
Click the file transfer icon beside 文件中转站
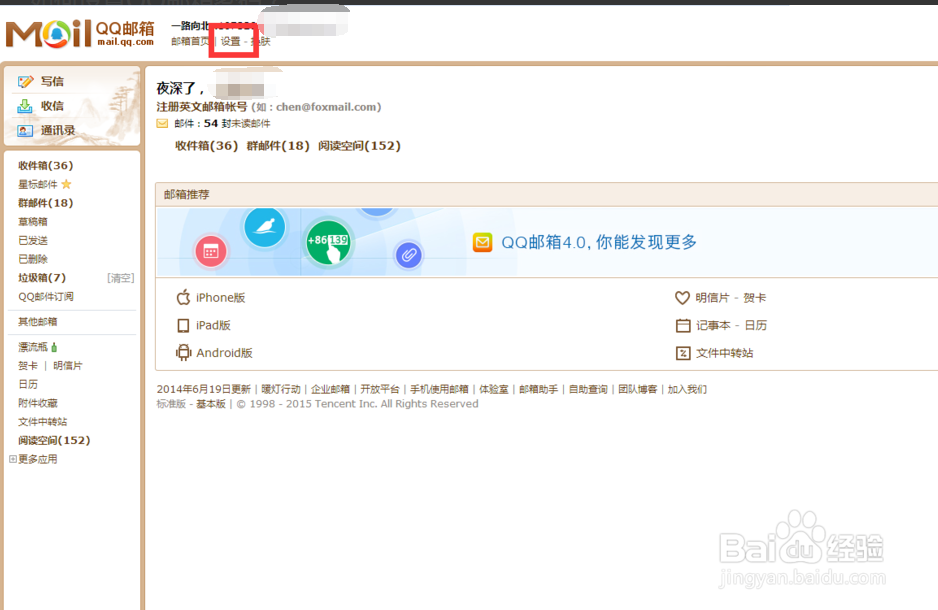[x=683, y=353]
